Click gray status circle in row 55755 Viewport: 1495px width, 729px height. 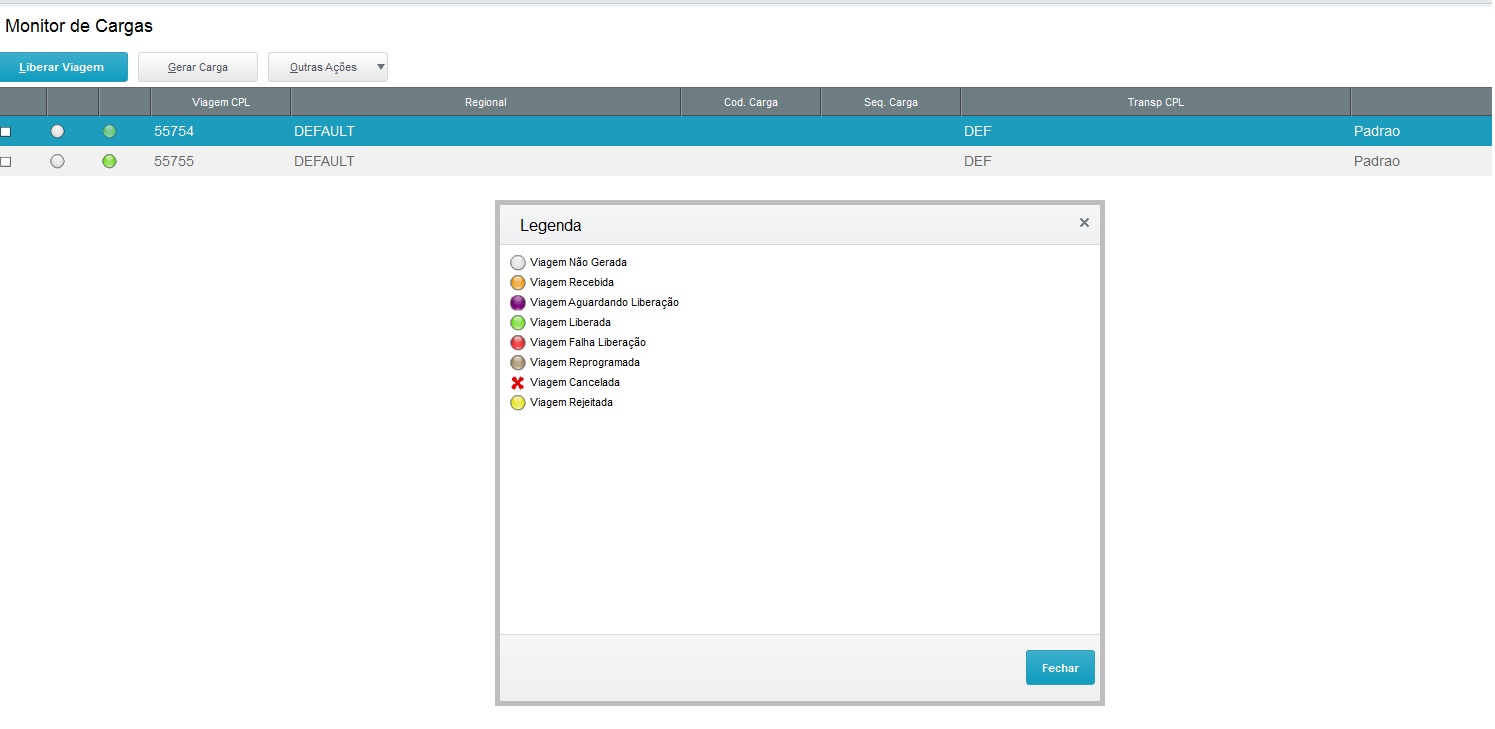point(57,161)
